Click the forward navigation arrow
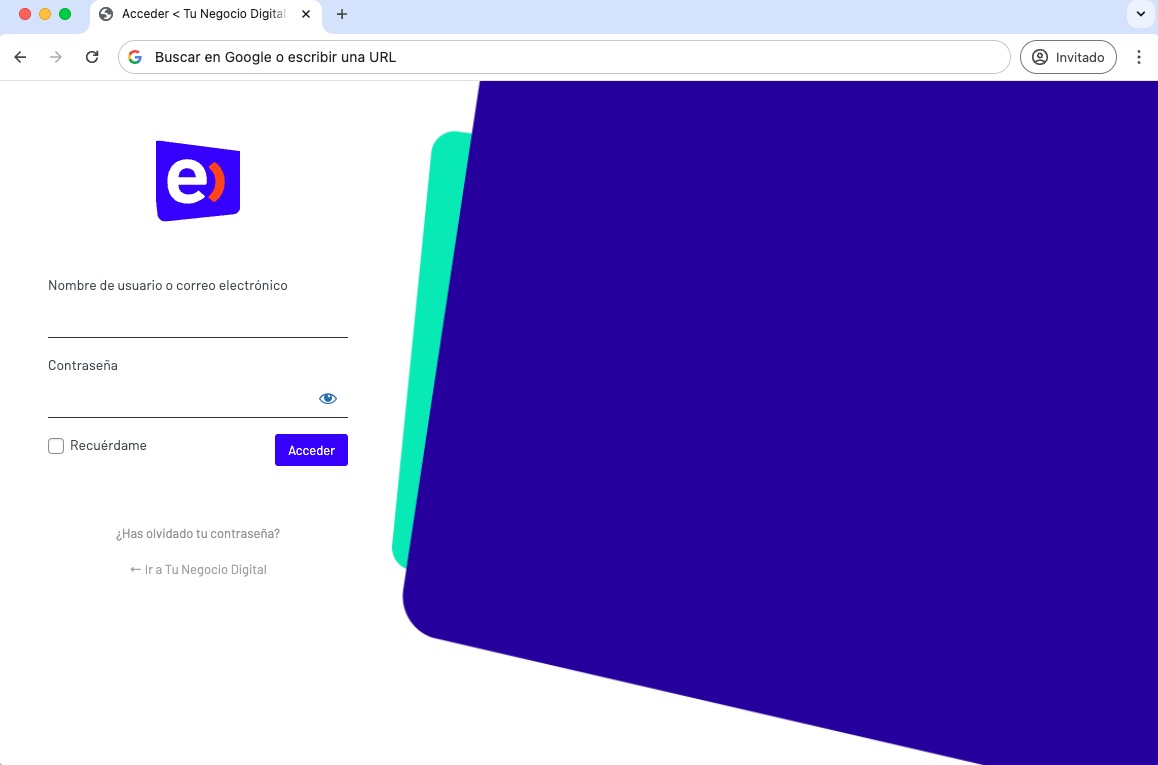This screenshot has height=765, width=1158. pyautogui.click(x=56, y=57)
